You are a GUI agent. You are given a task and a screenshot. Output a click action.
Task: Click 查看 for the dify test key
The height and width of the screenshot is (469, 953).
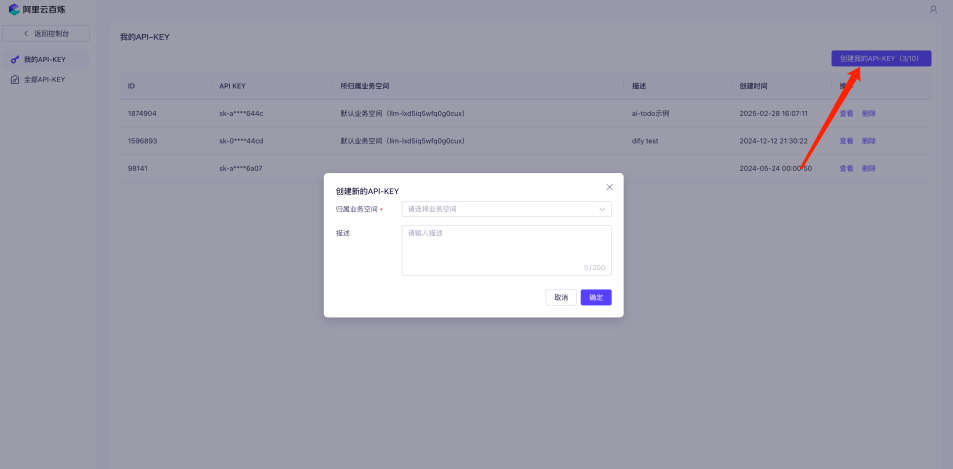point(846,141)
